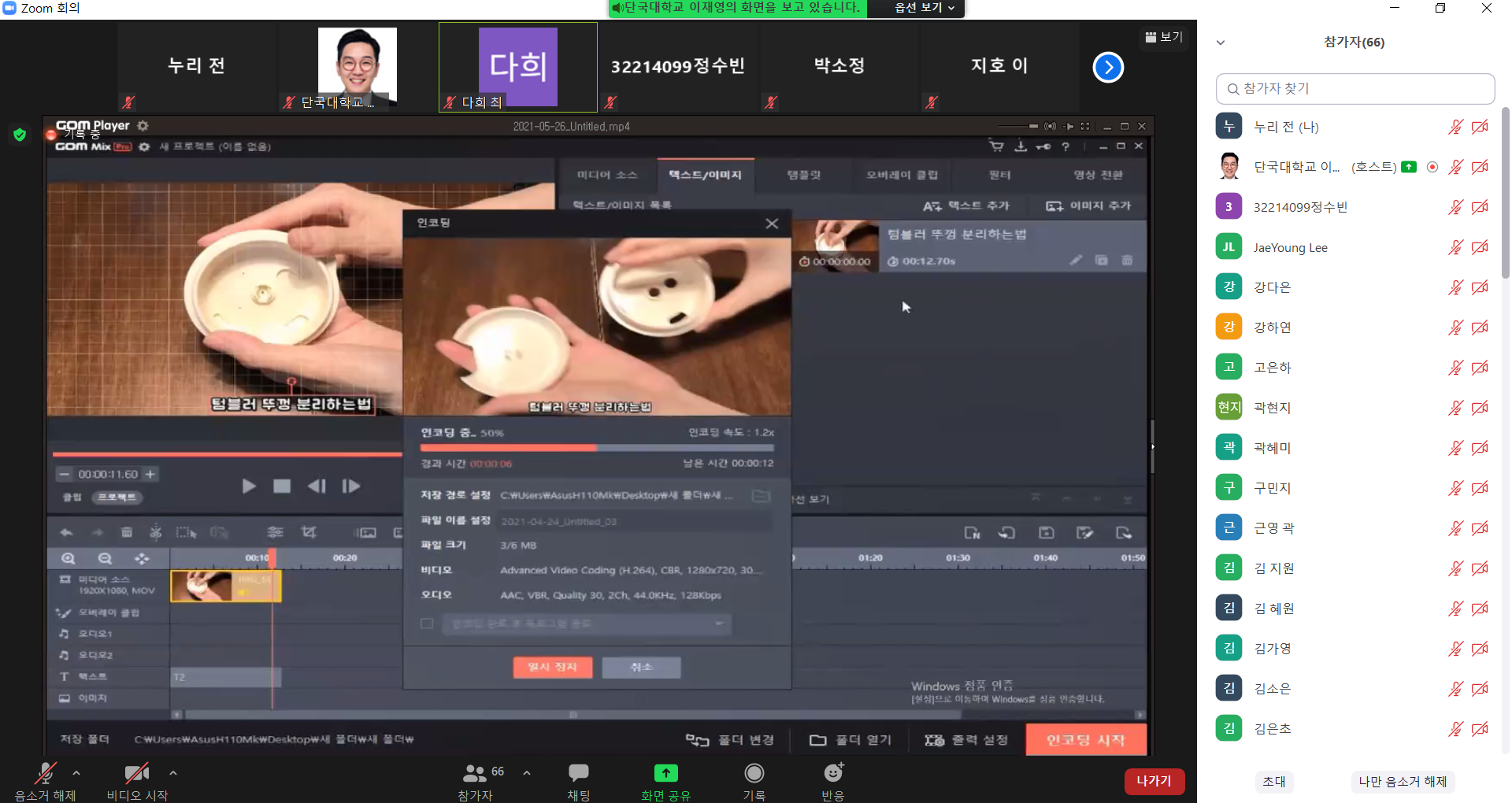The image size is (1512, 803).
Task: Leave the meeting with red 나가기 button
Action: [x=1154, y=781]
